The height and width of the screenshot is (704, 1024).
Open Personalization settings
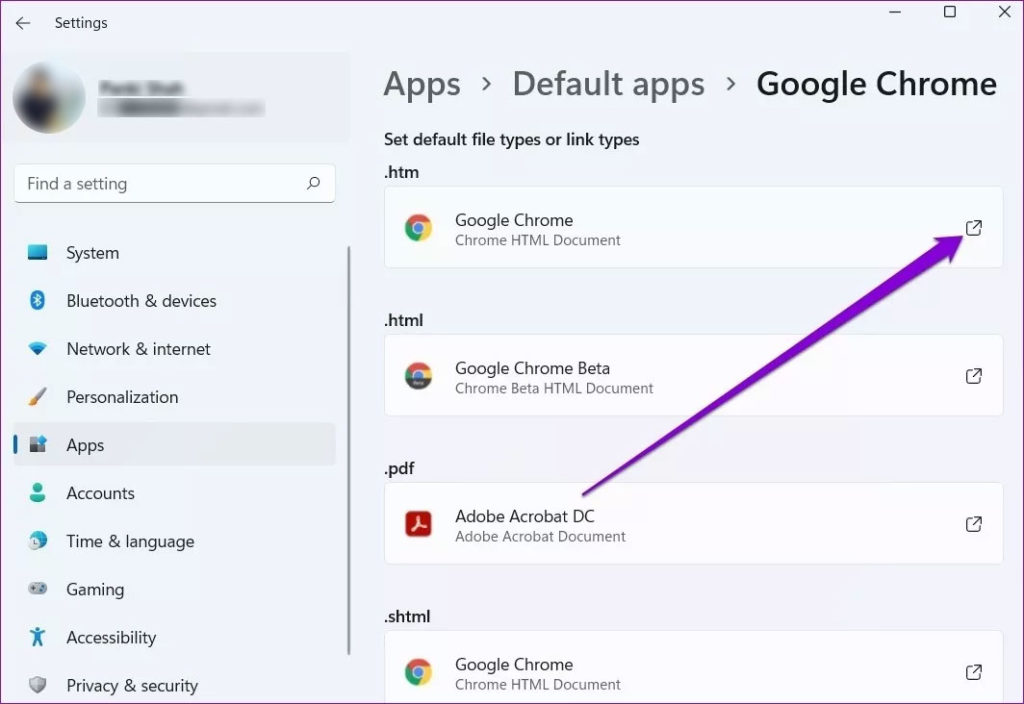174,397
